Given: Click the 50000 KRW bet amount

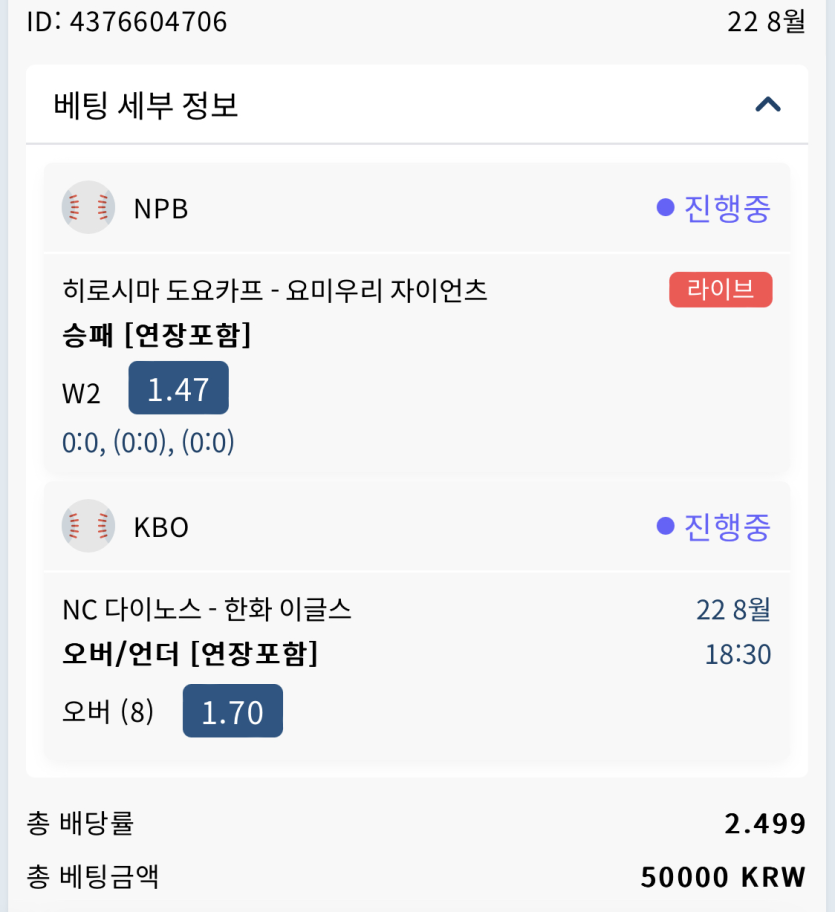Looking at the screenshot, I should (723, 877).
